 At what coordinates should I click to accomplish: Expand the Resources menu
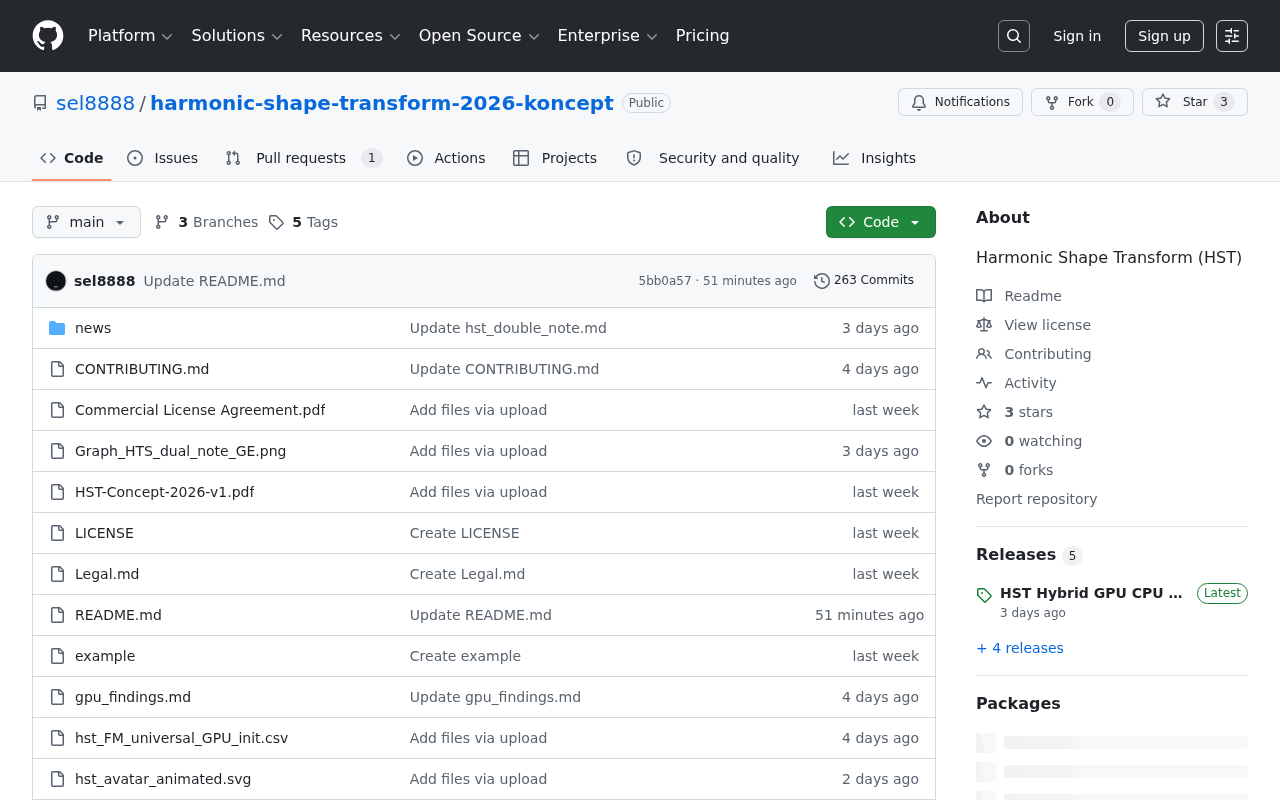[x=350, y=36]
